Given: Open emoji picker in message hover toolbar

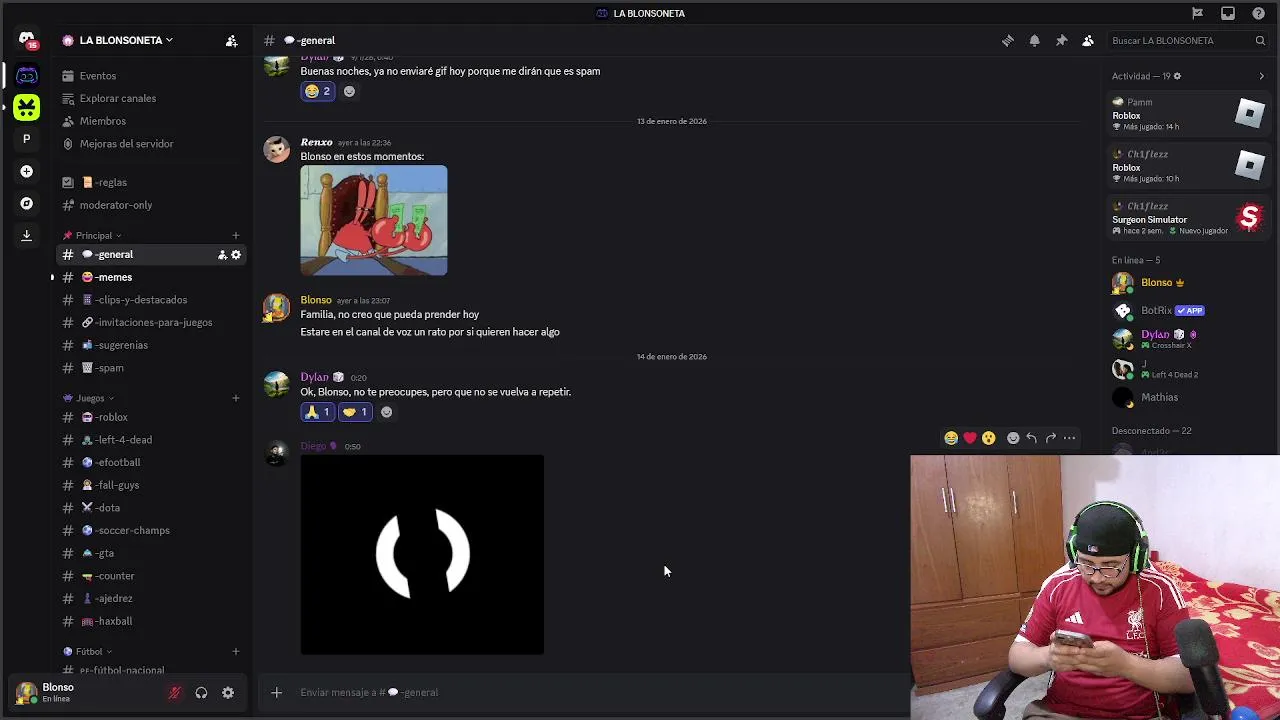Looking at the screenshot, I should (x=1013, y=438).
